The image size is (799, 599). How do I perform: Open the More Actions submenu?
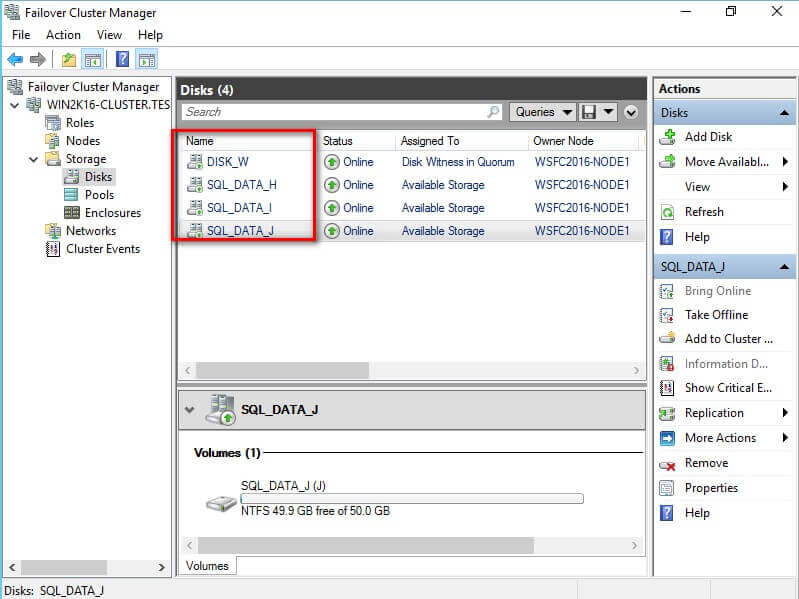(720, 438)
